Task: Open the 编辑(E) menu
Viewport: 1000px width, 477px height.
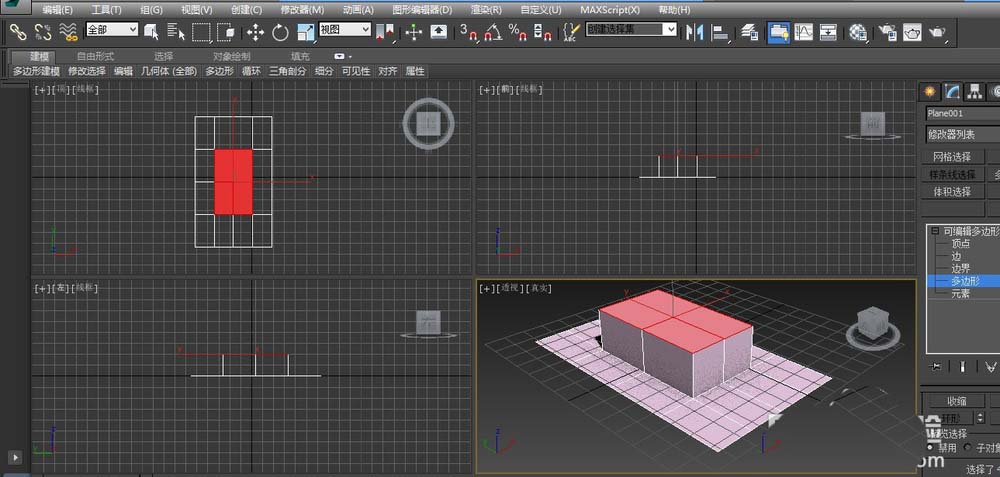Action: coord(57,10)
